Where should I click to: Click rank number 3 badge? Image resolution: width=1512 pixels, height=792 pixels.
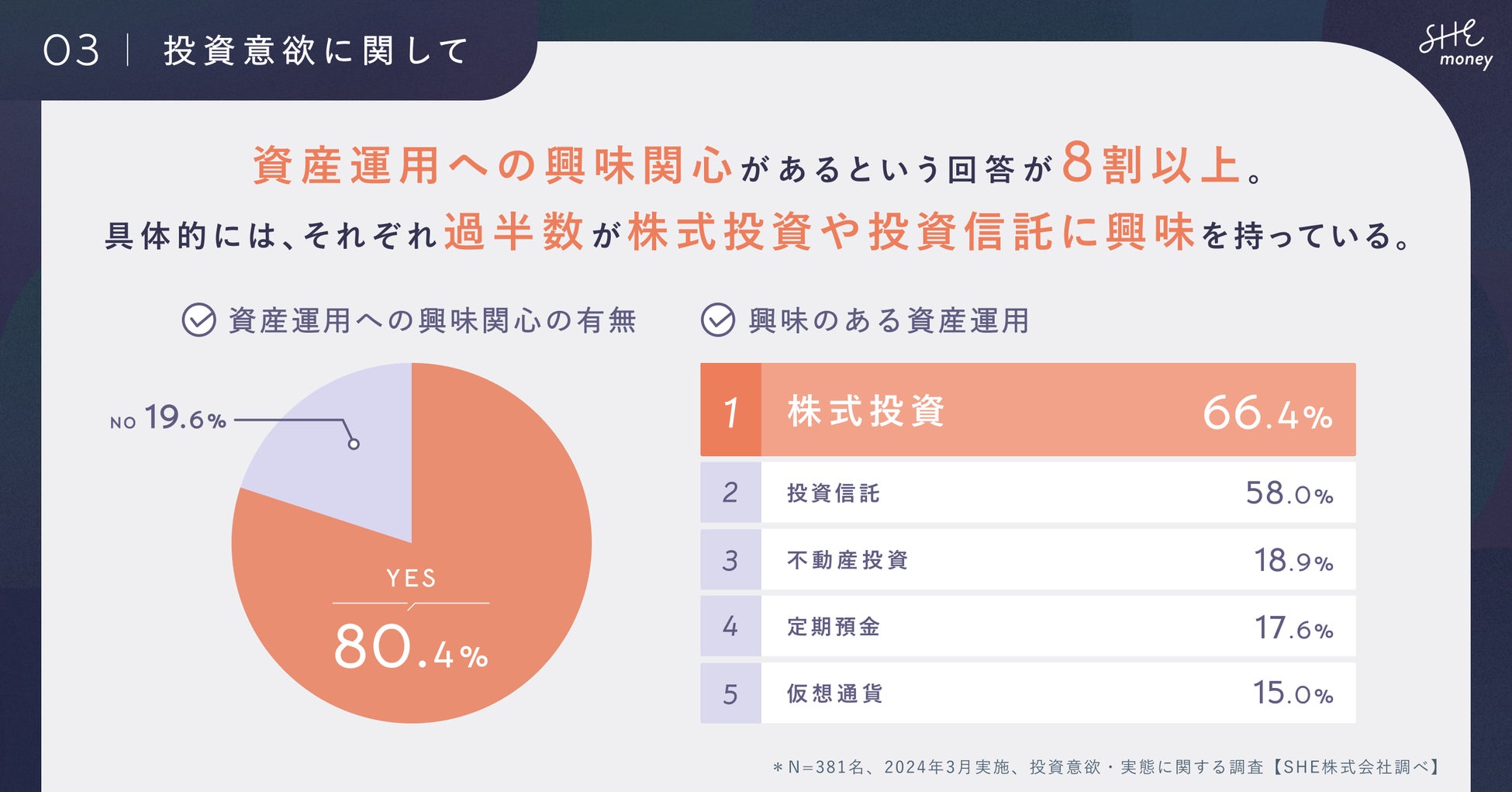pos(730,560)
